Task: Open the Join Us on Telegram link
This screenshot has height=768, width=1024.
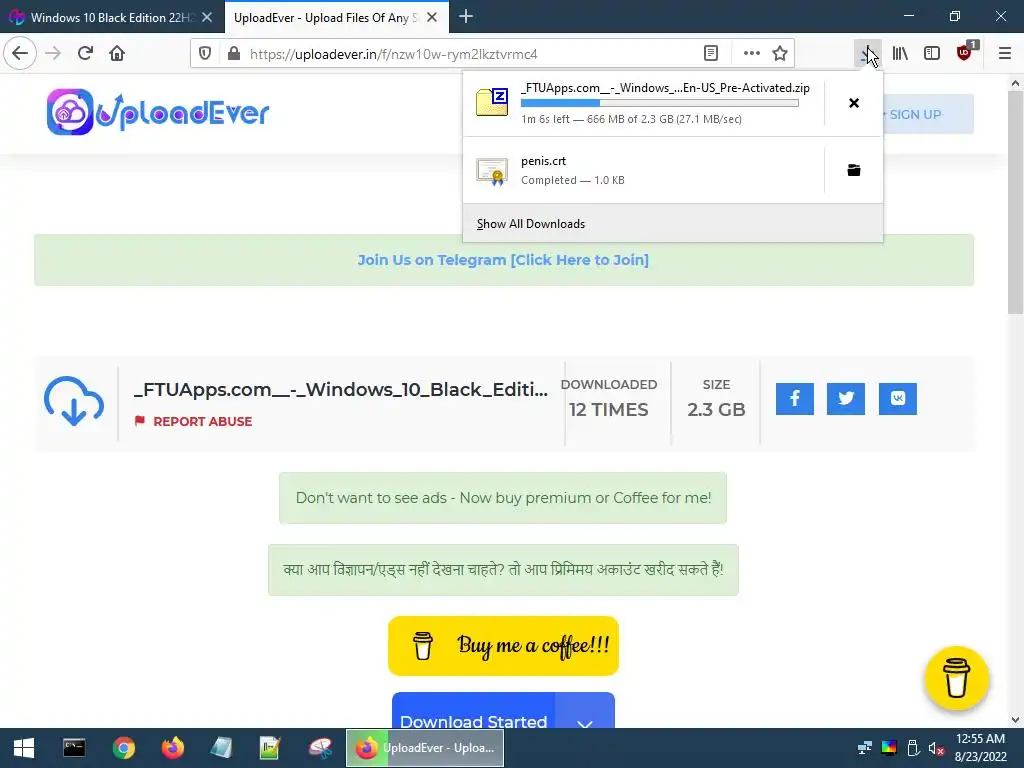Action: pyautogui.click(x=503, y=260)
